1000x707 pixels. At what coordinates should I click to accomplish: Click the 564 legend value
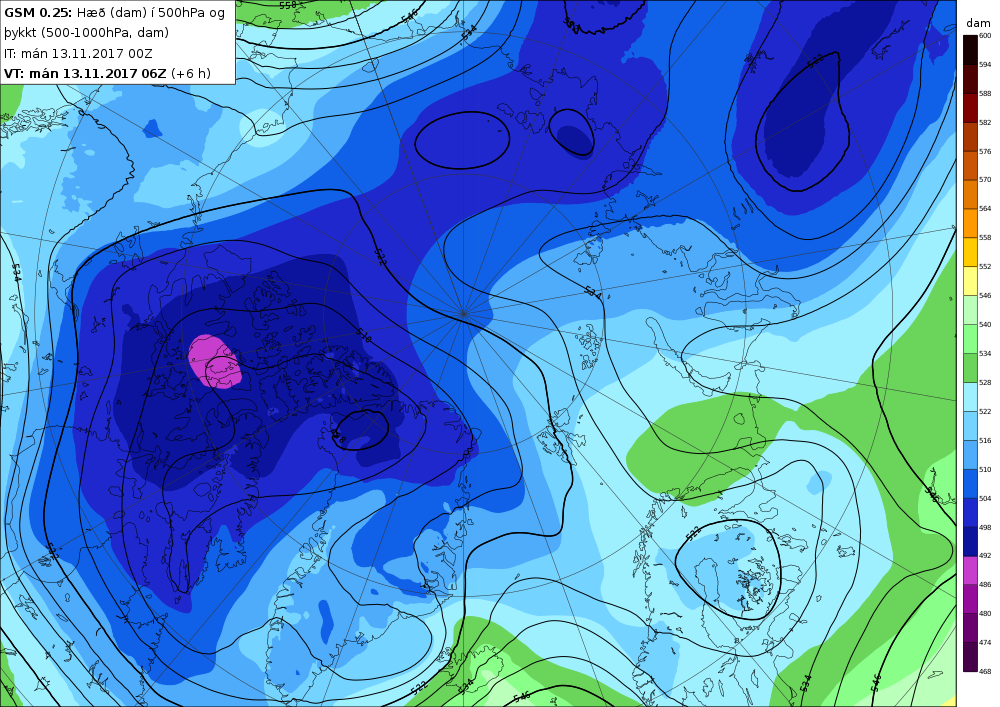tap(985, 208)
